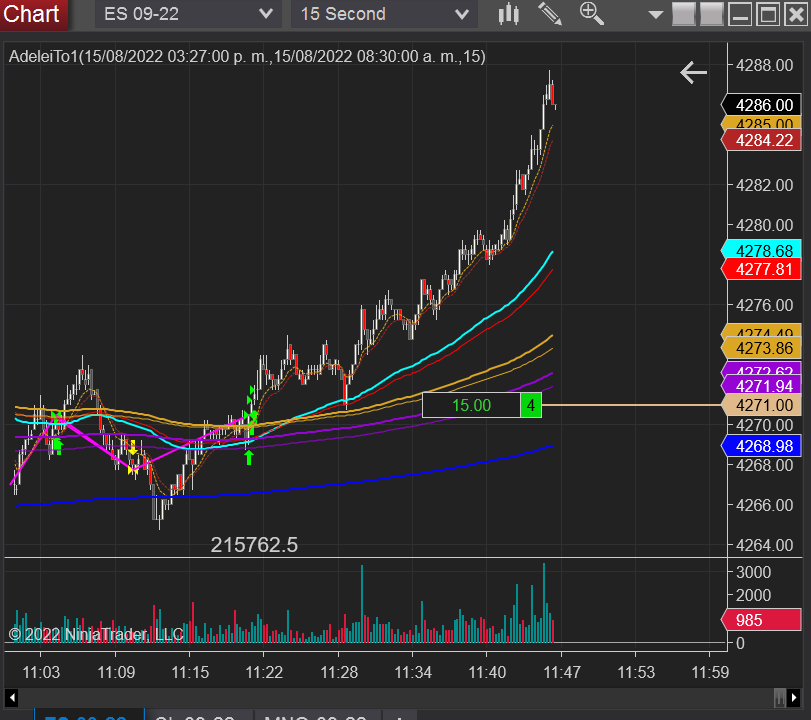Click the green up-arrow signal near 11:22
Image resolution: width=811 pixels, height=720 pixels.
249,457
